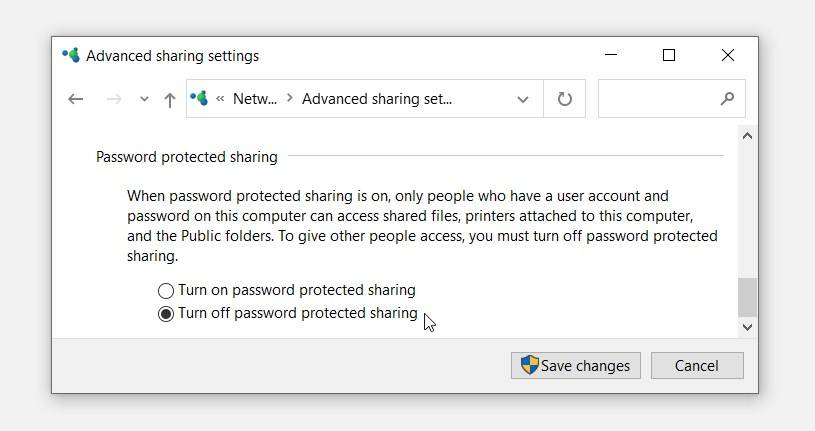Click the magnifier search icon
Viewport: 815px width, 431px height.
(x=727, y=99)
